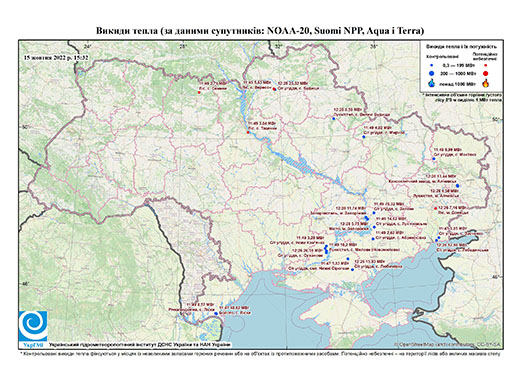Screen dimensions: 520x368
Task: Click the red marker on the Dnipro near Kyiv
Action: [248, 132]
